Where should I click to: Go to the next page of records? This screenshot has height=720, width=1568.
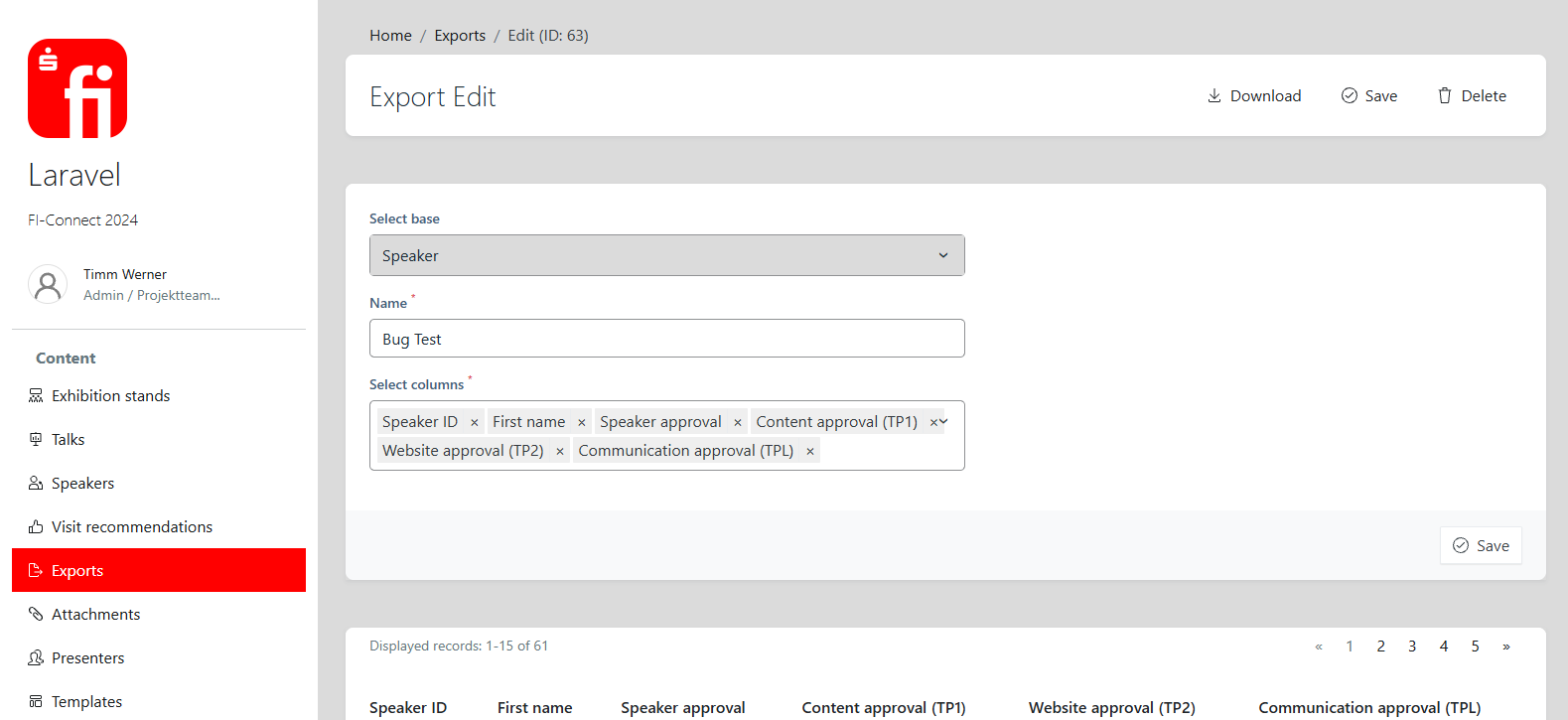tap(1506, 647)
